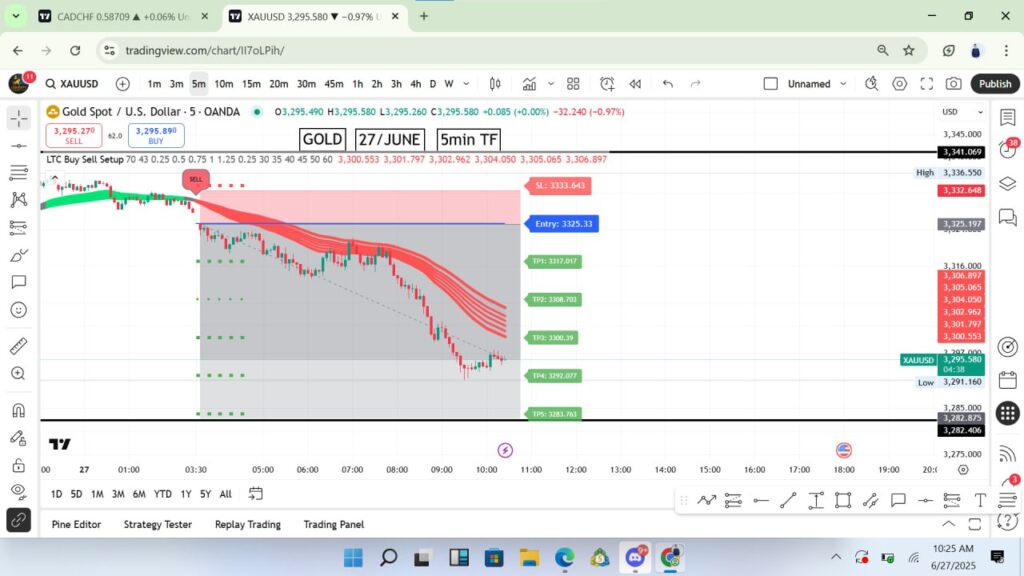Open Windows Start menu
This screenshot has width=1024, height=576.
(353, 557)
